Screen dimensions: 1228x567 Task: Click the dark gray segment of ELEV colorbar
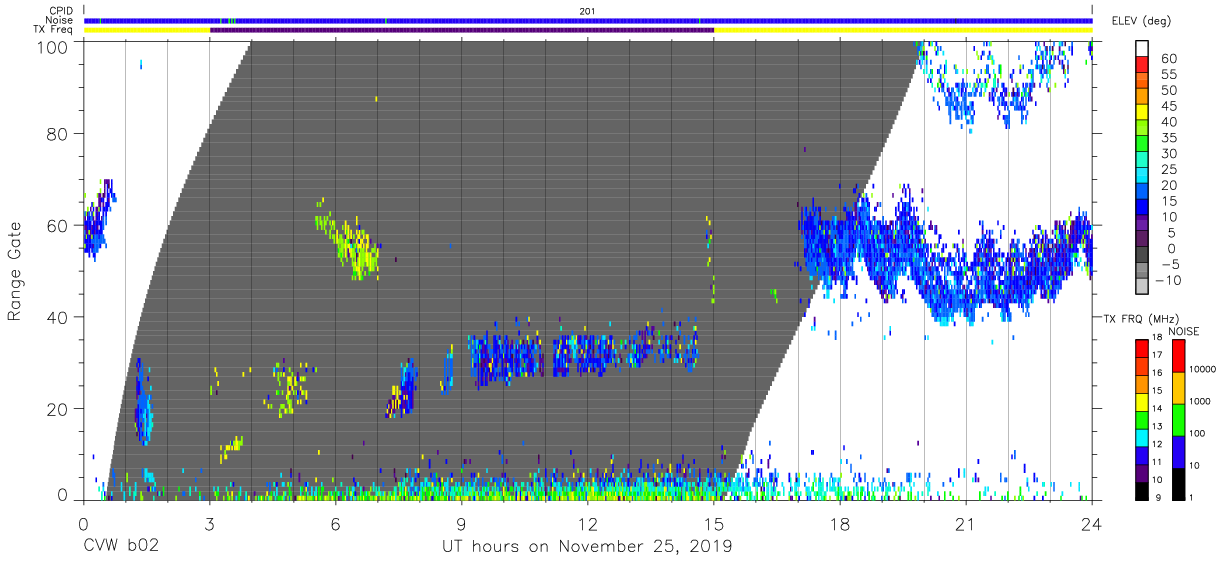tap(1144, 256)
